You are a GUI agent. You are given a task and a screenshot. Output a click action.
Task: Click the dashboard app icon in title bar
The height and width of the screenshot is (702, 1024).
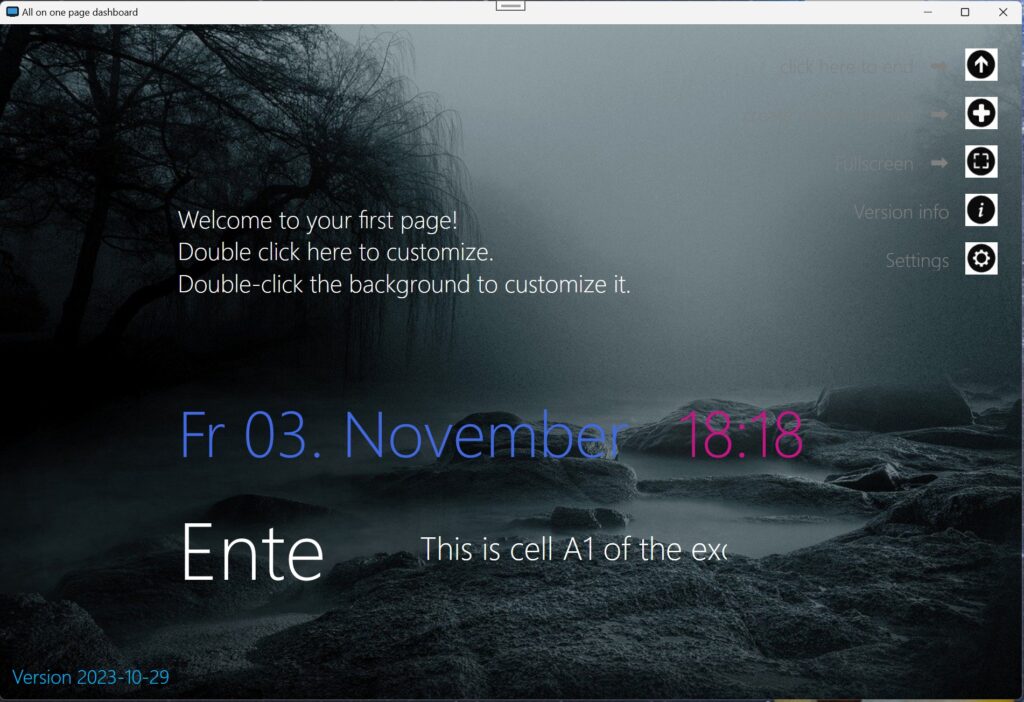tap(12, 12)
